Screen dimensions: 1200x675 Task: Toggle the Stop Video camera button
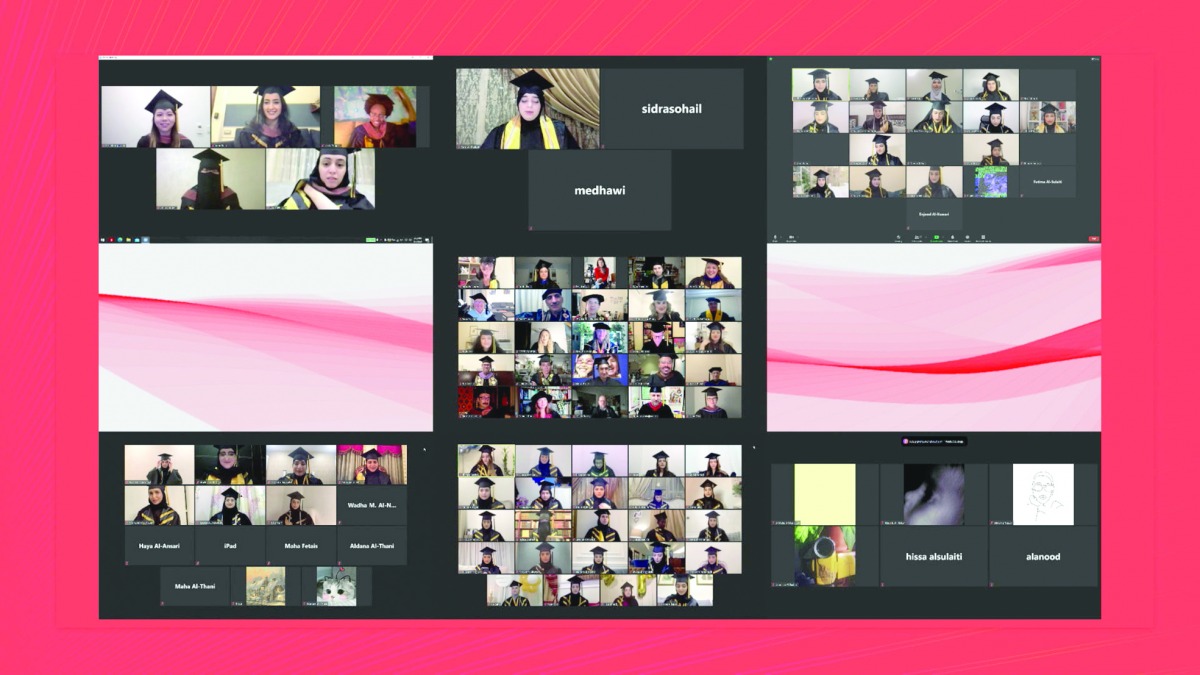click(791, 238)
